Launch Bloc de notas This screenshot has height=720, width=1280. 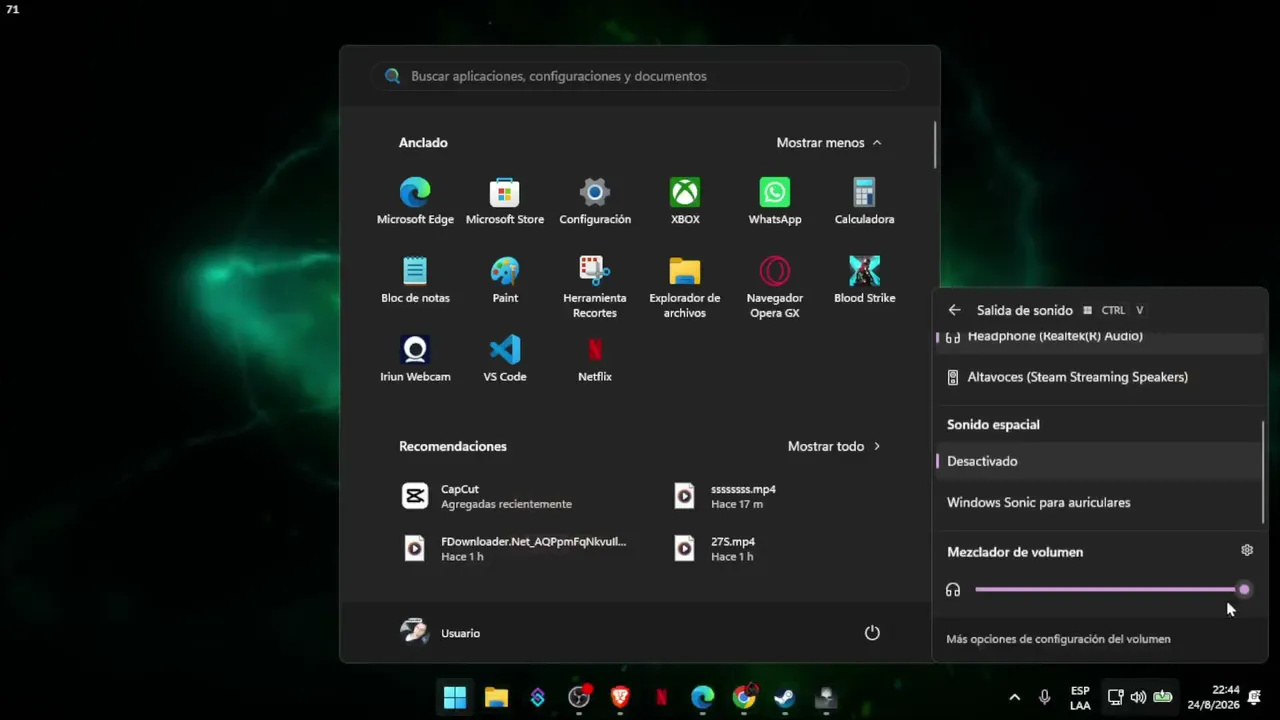click(415, 280)
